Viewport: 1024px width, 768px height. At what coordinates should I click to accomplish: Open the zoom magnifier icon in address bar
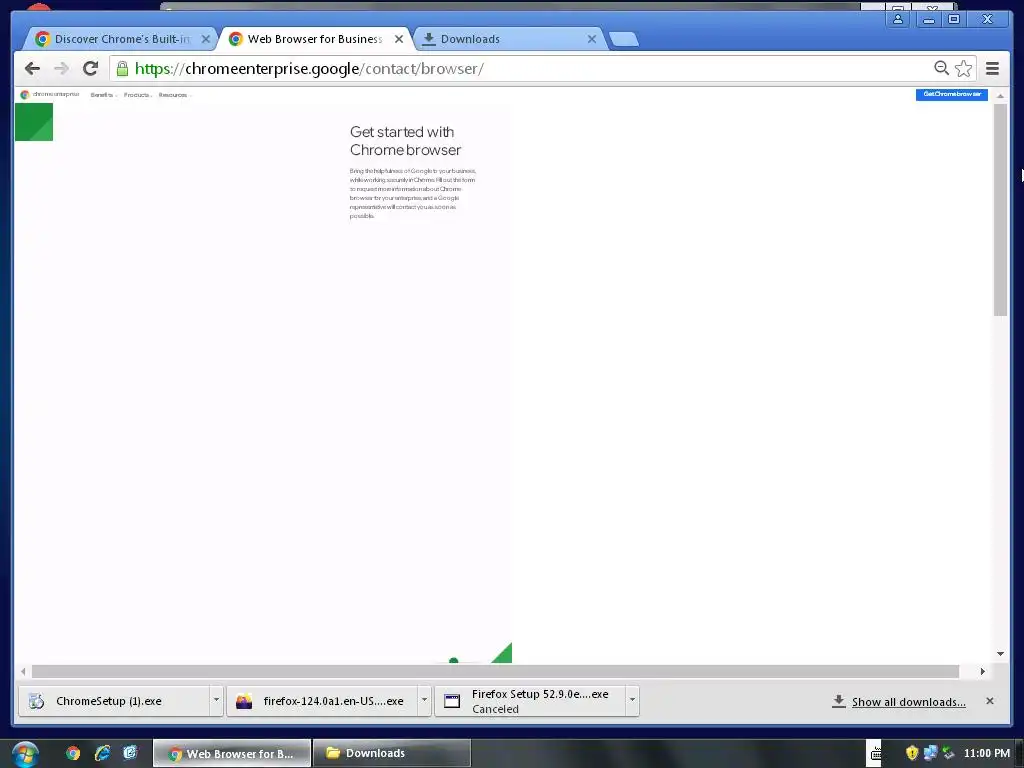tap(941, 68)
